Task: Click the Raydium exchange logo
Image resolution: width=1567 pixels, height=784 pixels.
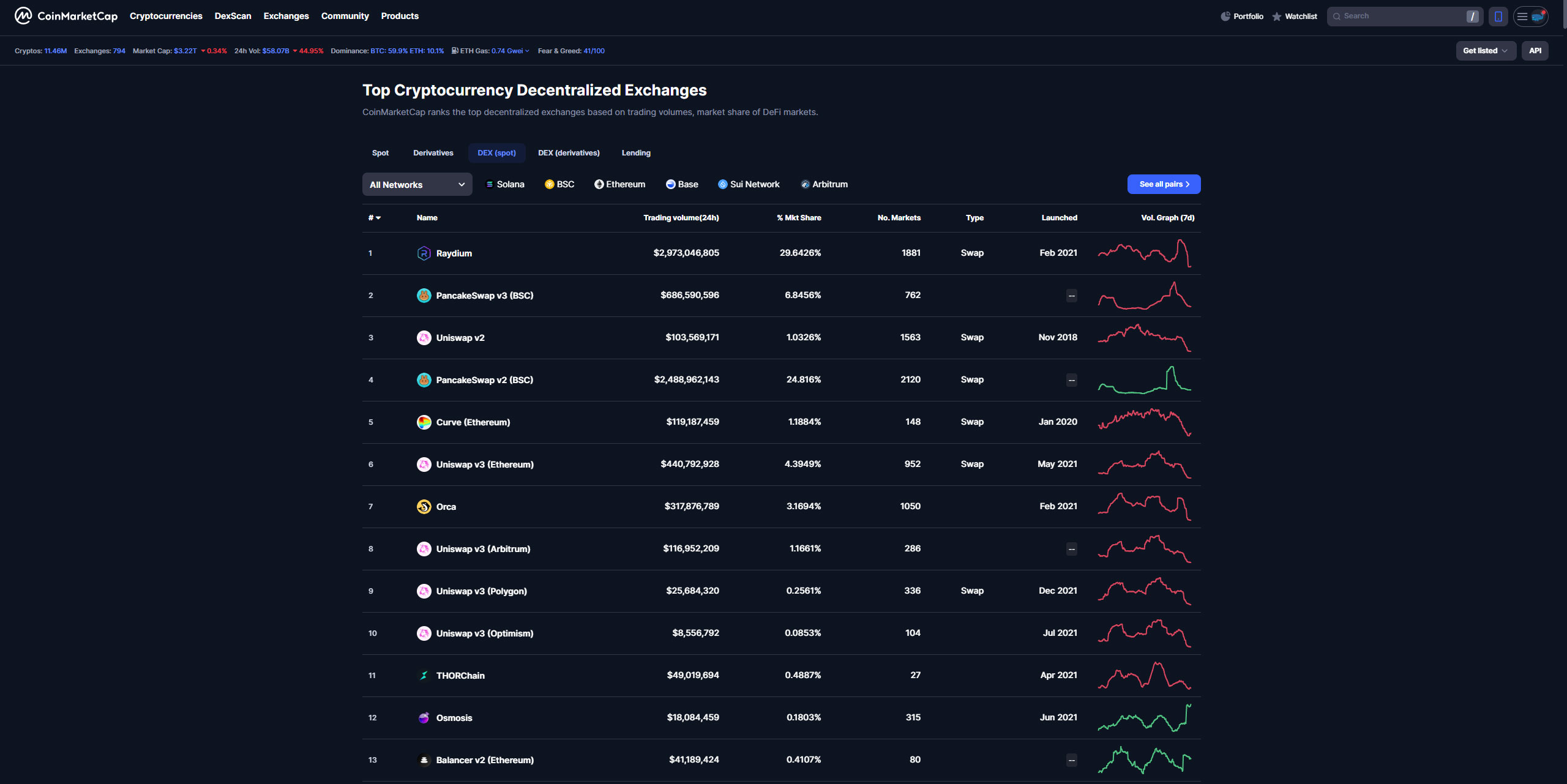Action: click(x=424, y=253)
